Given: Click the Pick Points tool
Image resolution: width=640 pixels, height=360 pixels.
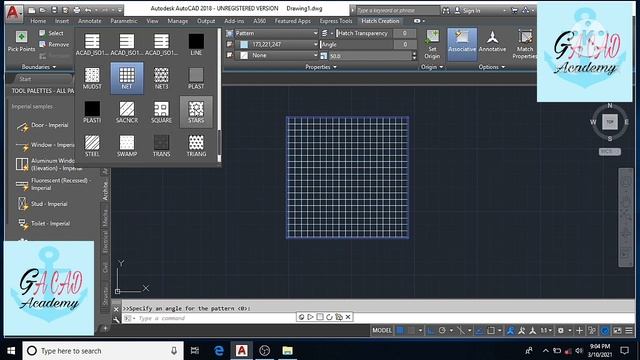Looking at the screenshot, I should click(x=21, y=41).
